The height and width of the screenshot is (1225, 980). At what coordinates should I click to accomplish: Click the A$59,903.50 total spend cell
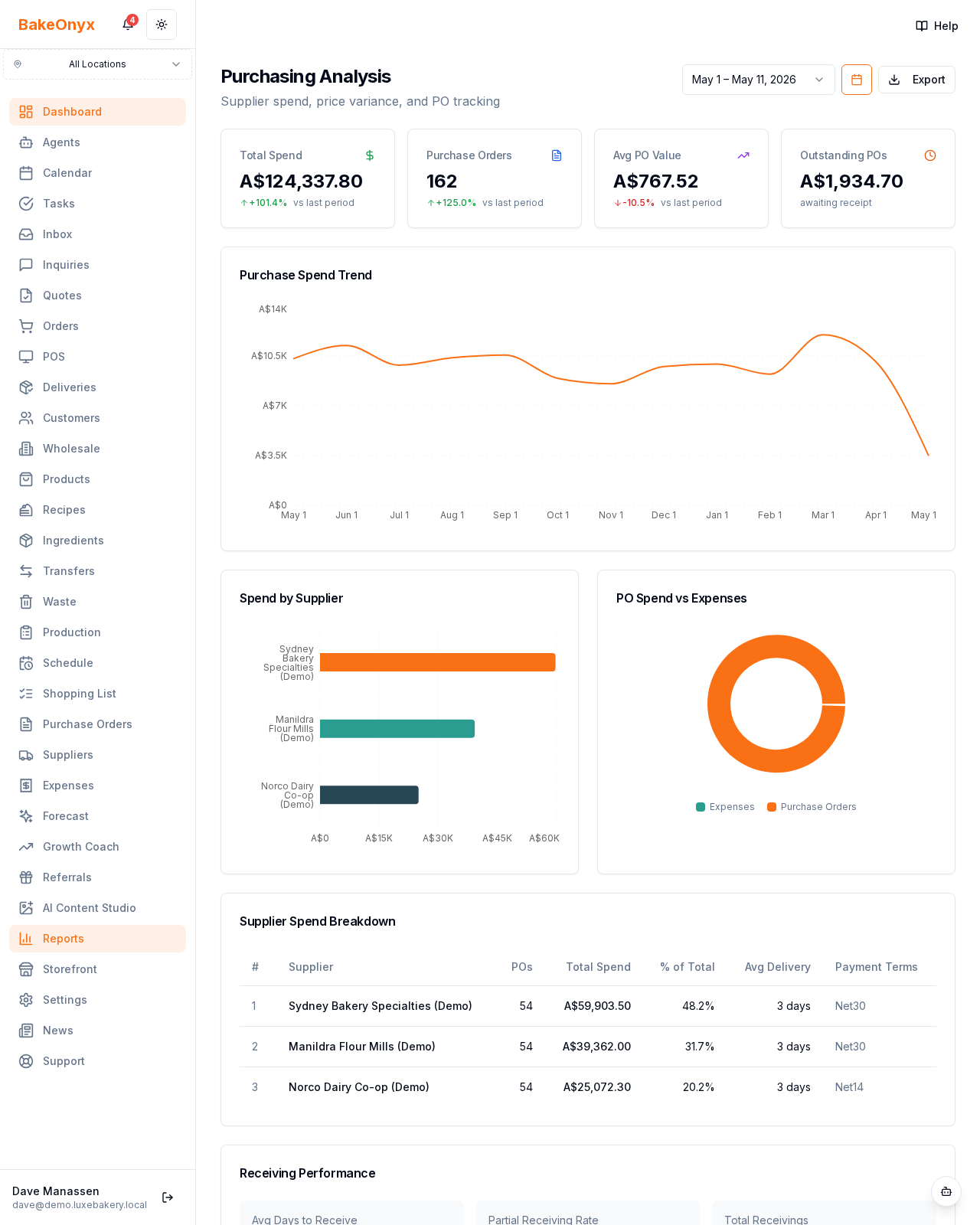[x=597, y=1006]
